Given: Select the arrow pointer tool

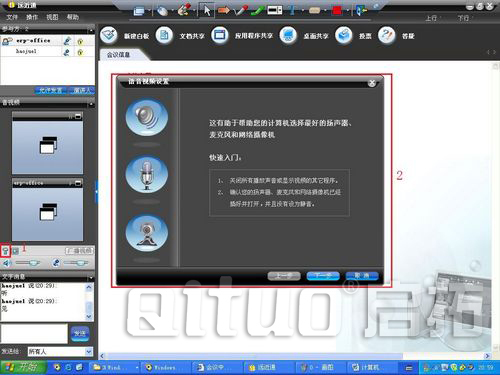Looking at the screenshot, I should 207,10.
